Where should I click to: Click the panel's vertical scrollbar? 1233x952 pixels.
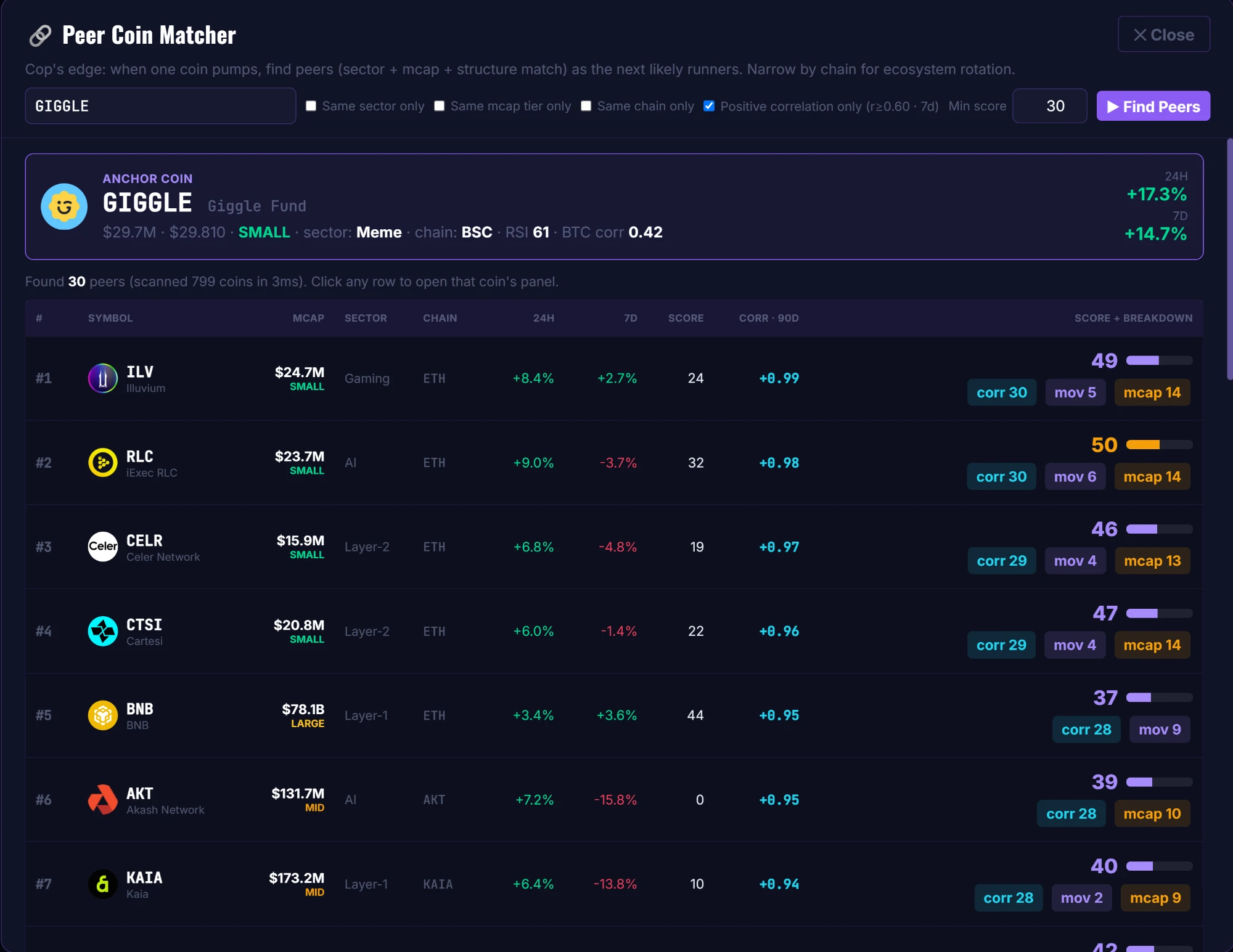click(x=1229, y=259)
